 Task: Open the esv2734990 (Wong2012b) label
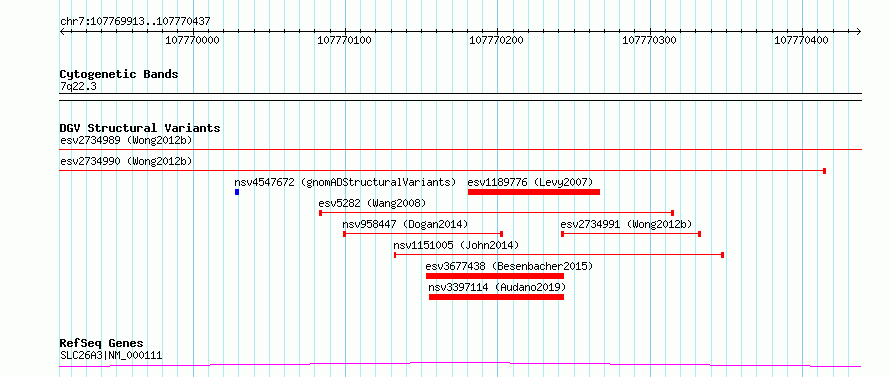coord(126,161)
